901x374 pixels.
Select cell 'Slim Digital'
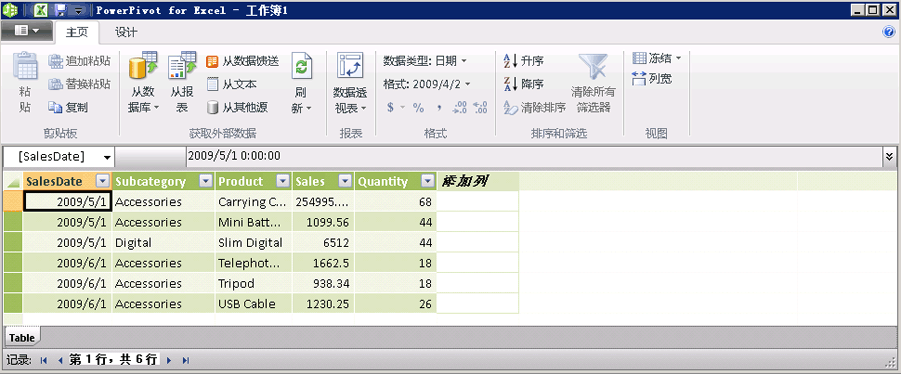click(254, 242)
